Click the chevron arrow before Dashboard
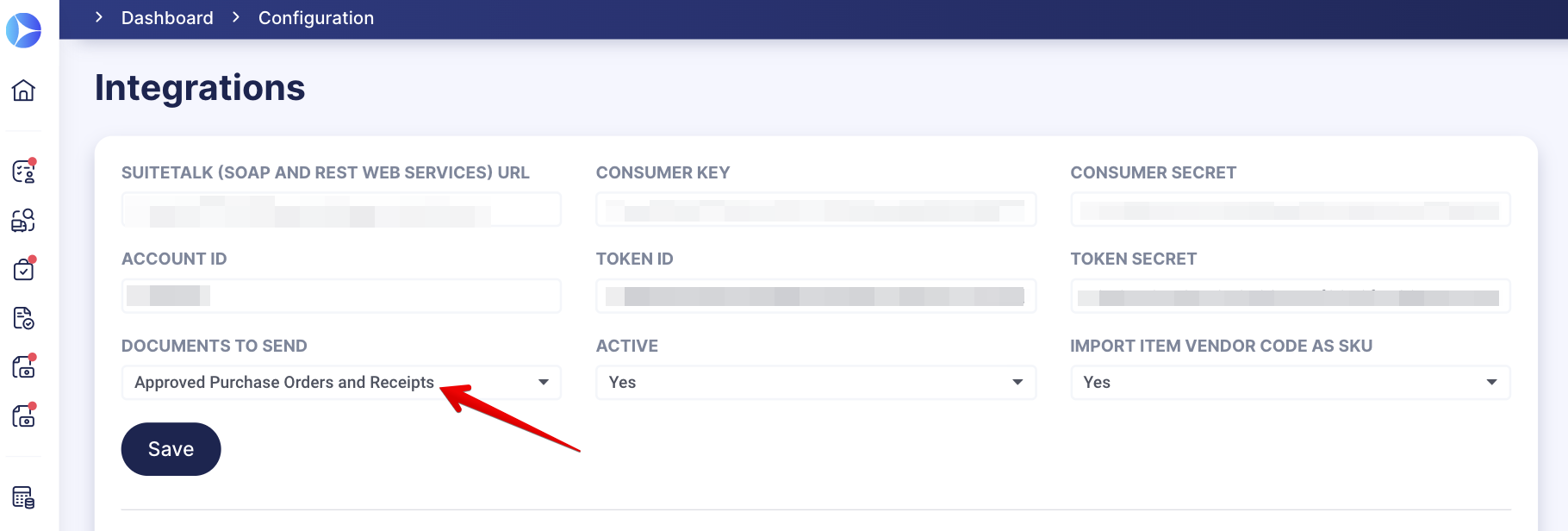 click(x=99, y=17)
